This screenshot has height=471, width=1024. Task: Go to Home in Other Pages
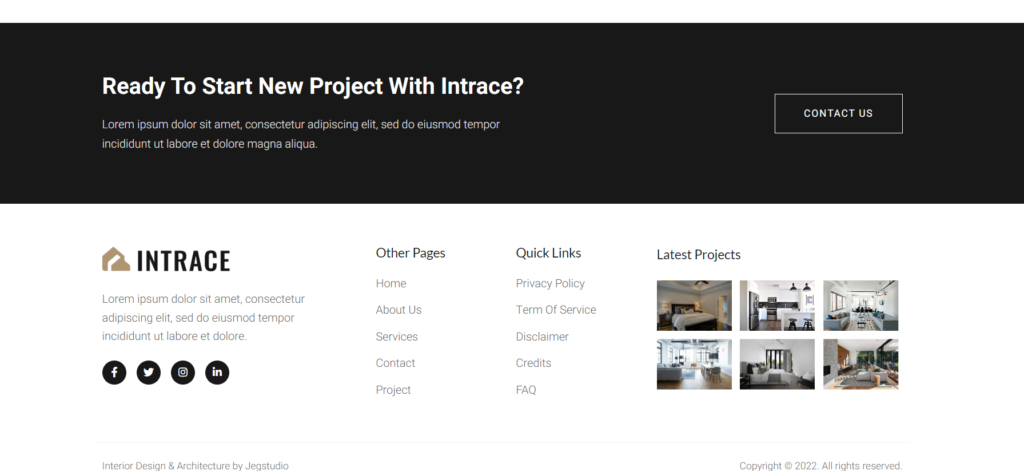pyautogui.click(x=391, y=284)
